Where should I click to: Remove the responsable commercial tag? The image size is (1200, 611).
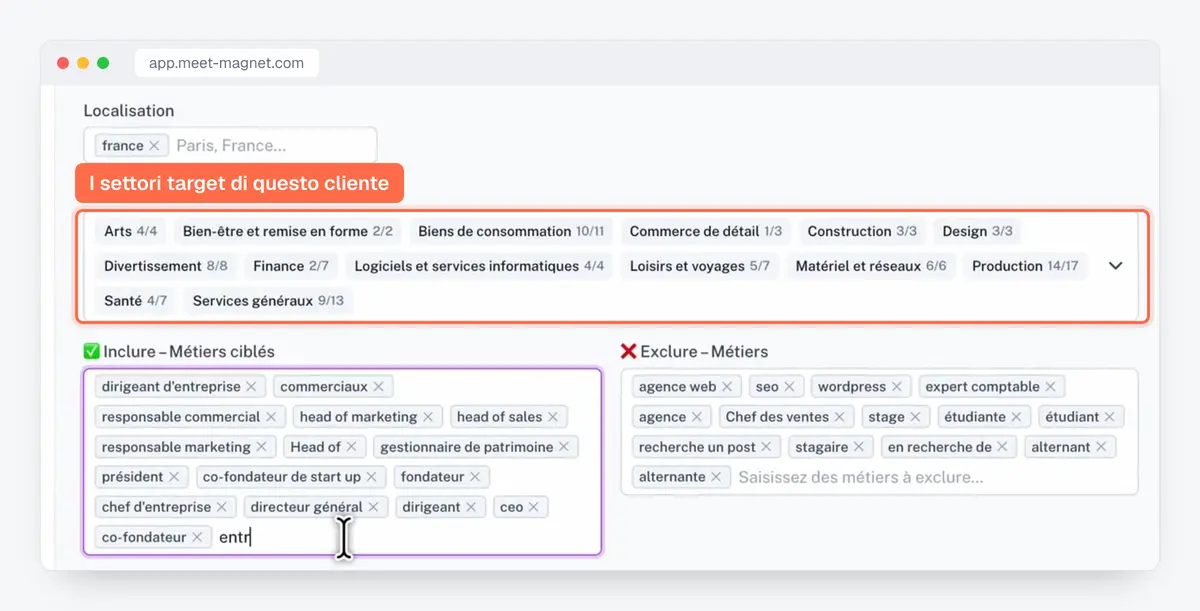[270, 417]
